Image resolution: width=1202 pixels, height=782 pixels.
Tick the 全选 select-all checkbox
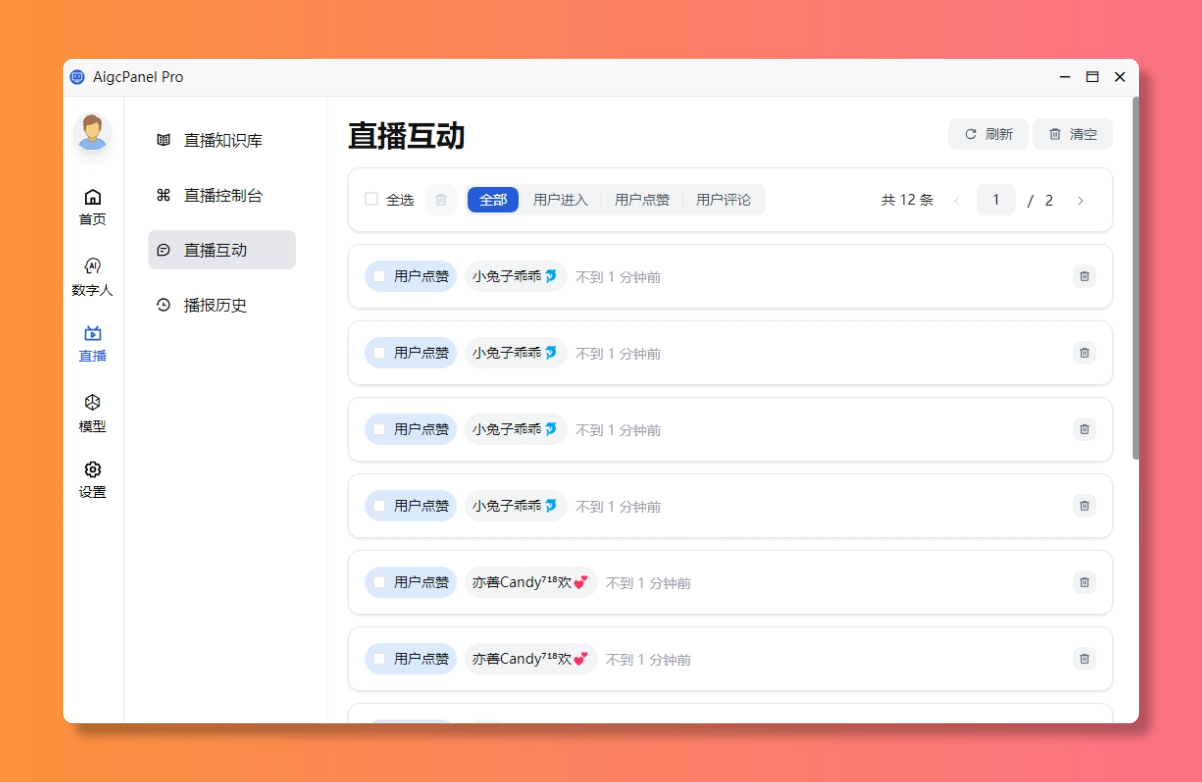tap(372, 200)
